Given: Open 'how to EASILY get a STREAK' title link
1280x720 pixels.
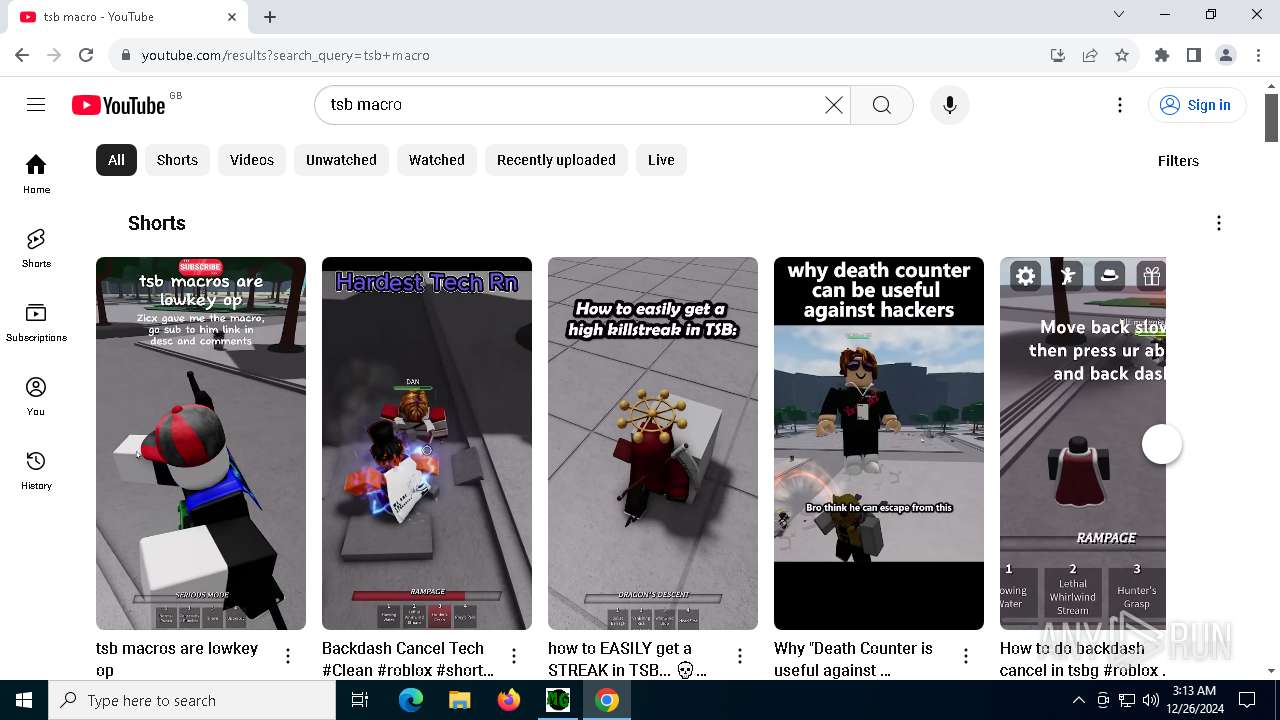Looking at the screenshot, I should (628, 659).
